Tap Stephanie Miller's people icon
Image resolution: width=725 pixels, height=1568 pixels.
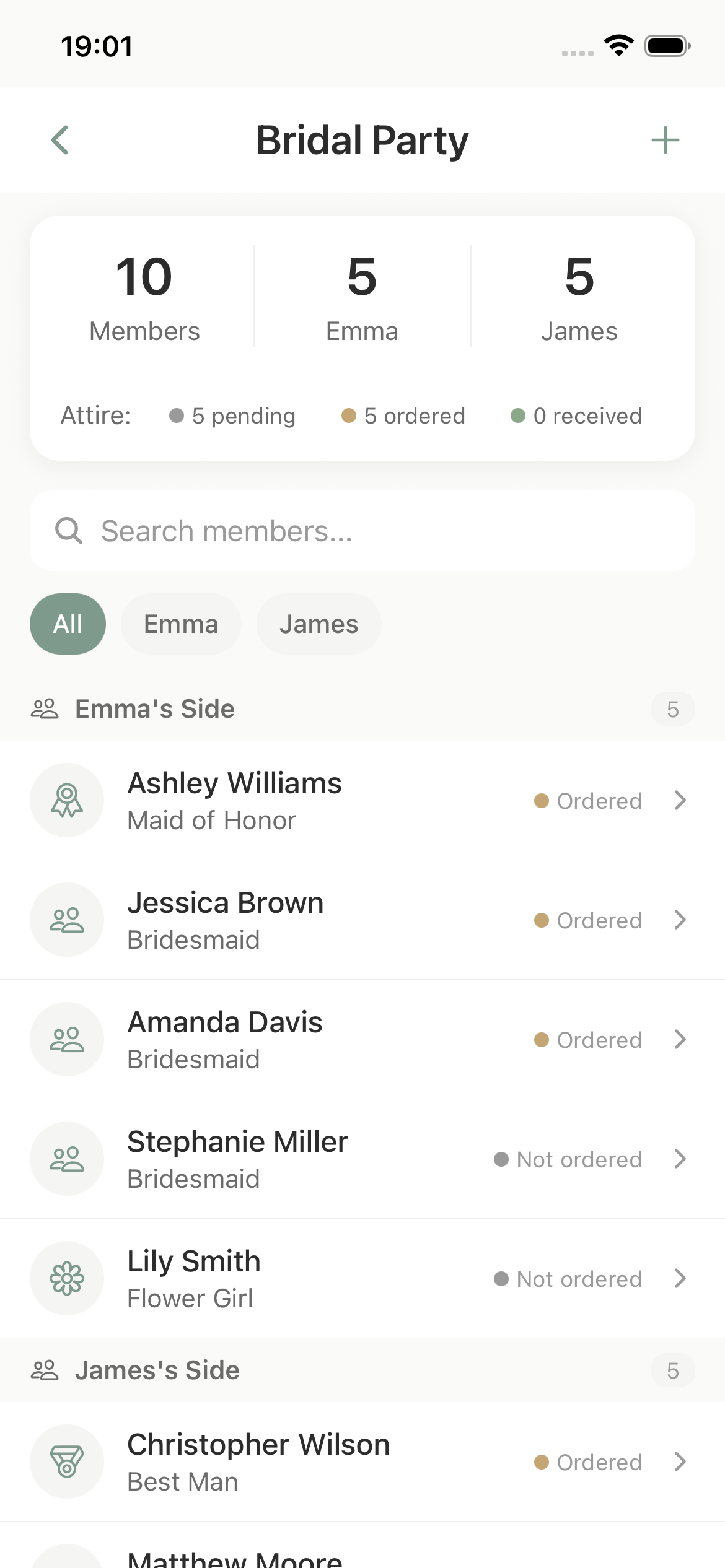(x=67, y=1159)
